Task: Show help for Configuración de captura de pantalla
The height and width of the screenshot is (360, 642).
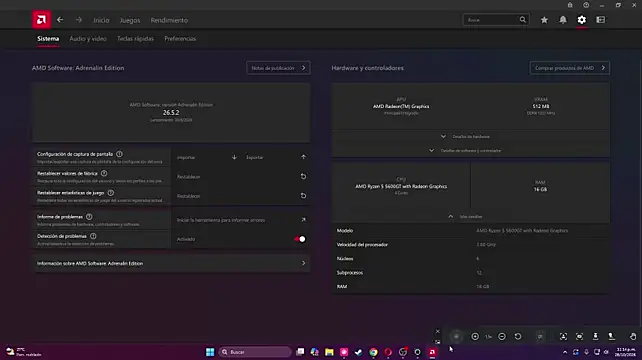Action: tap(119, 154)
